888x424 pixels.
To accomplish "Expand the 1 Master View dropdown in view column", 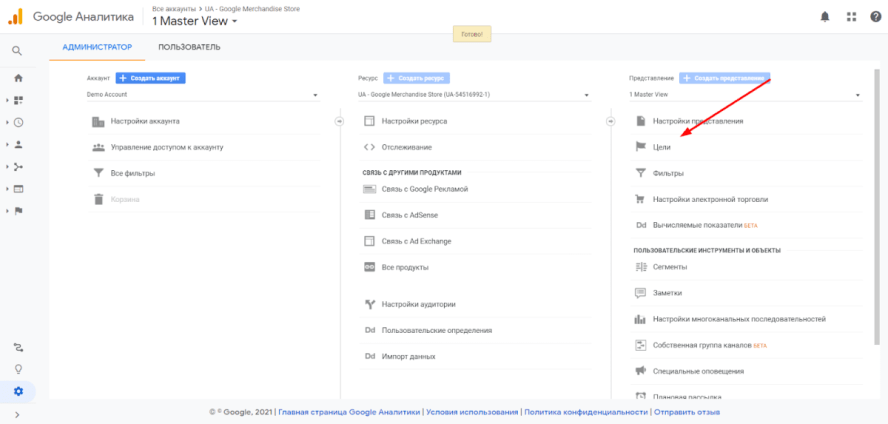I will [745, 95].
